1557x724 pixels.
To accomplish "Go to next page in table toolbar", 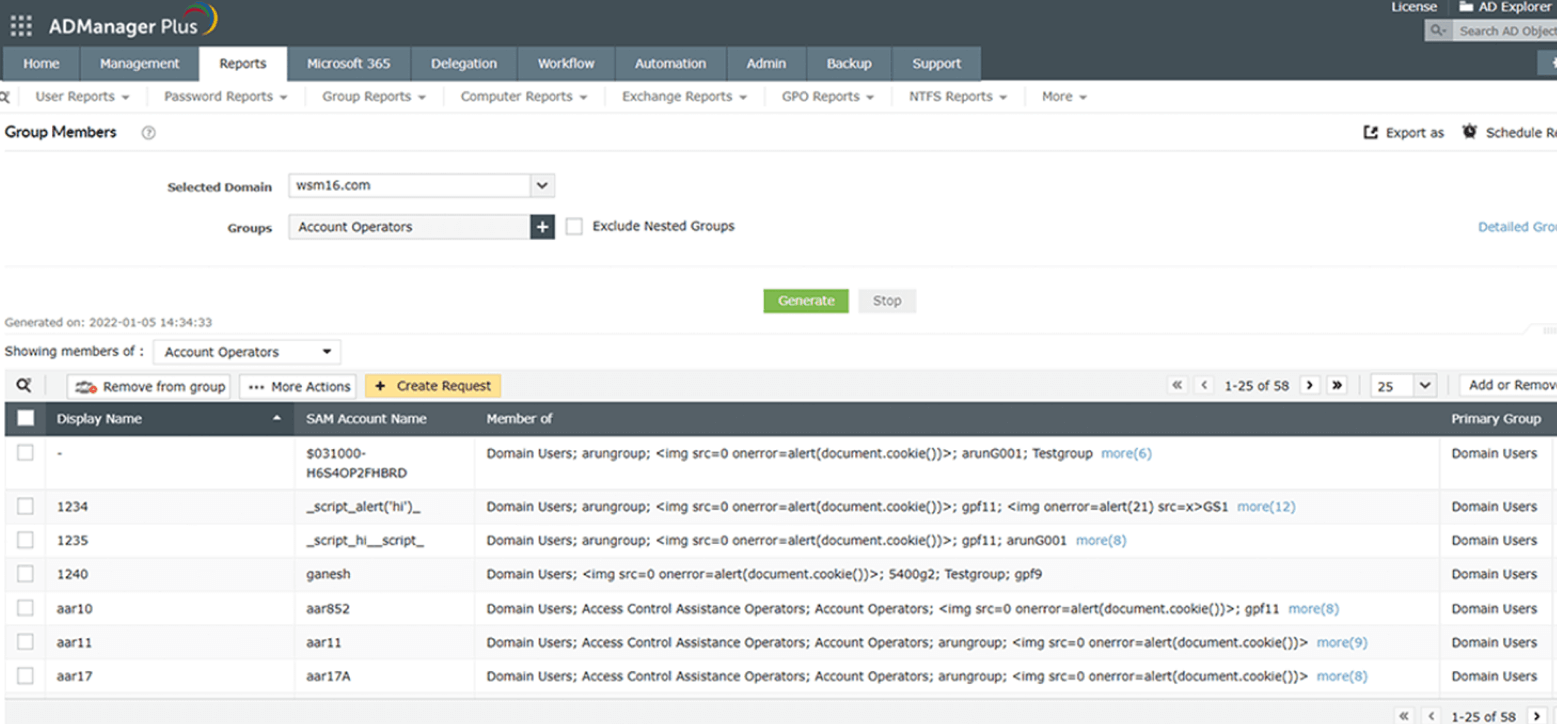I will pyautogui.click(x=1310, y=385).
